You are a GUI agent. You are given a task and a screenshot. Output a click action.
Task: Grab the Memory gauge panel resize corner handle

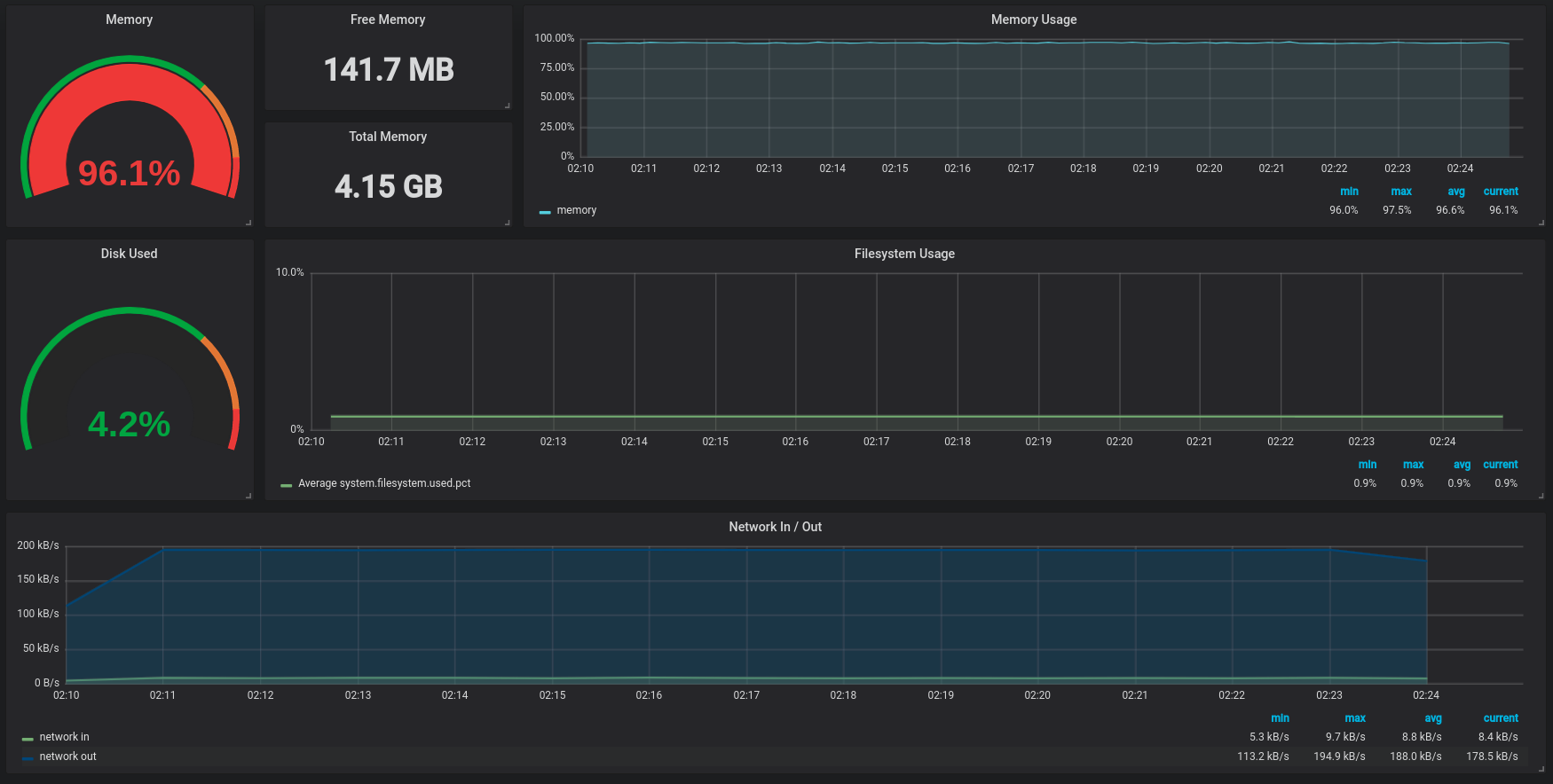coord(249,223)
